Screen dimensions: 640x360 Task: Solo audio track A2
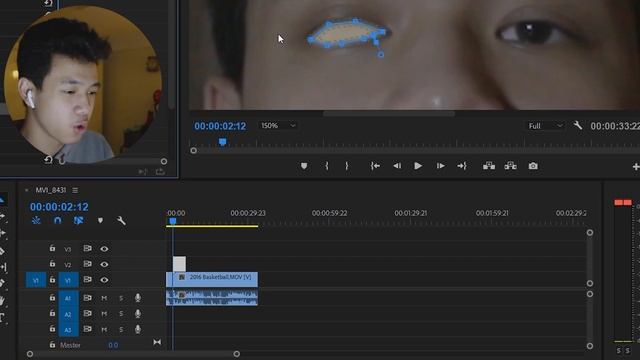click(x=121, y=314)
